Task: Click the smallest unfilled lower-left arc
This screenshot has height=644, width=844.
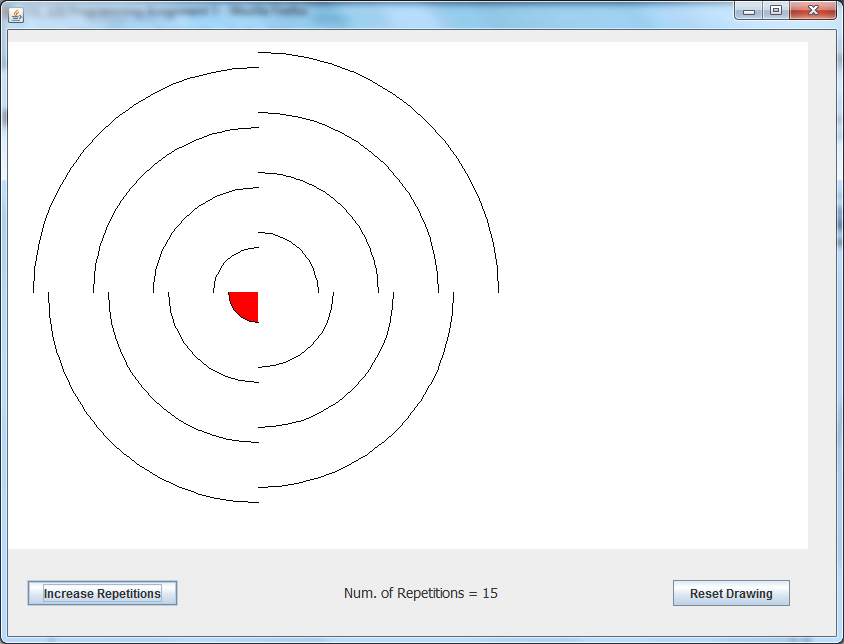Action: pyautogui.click(x=195, y=356)
